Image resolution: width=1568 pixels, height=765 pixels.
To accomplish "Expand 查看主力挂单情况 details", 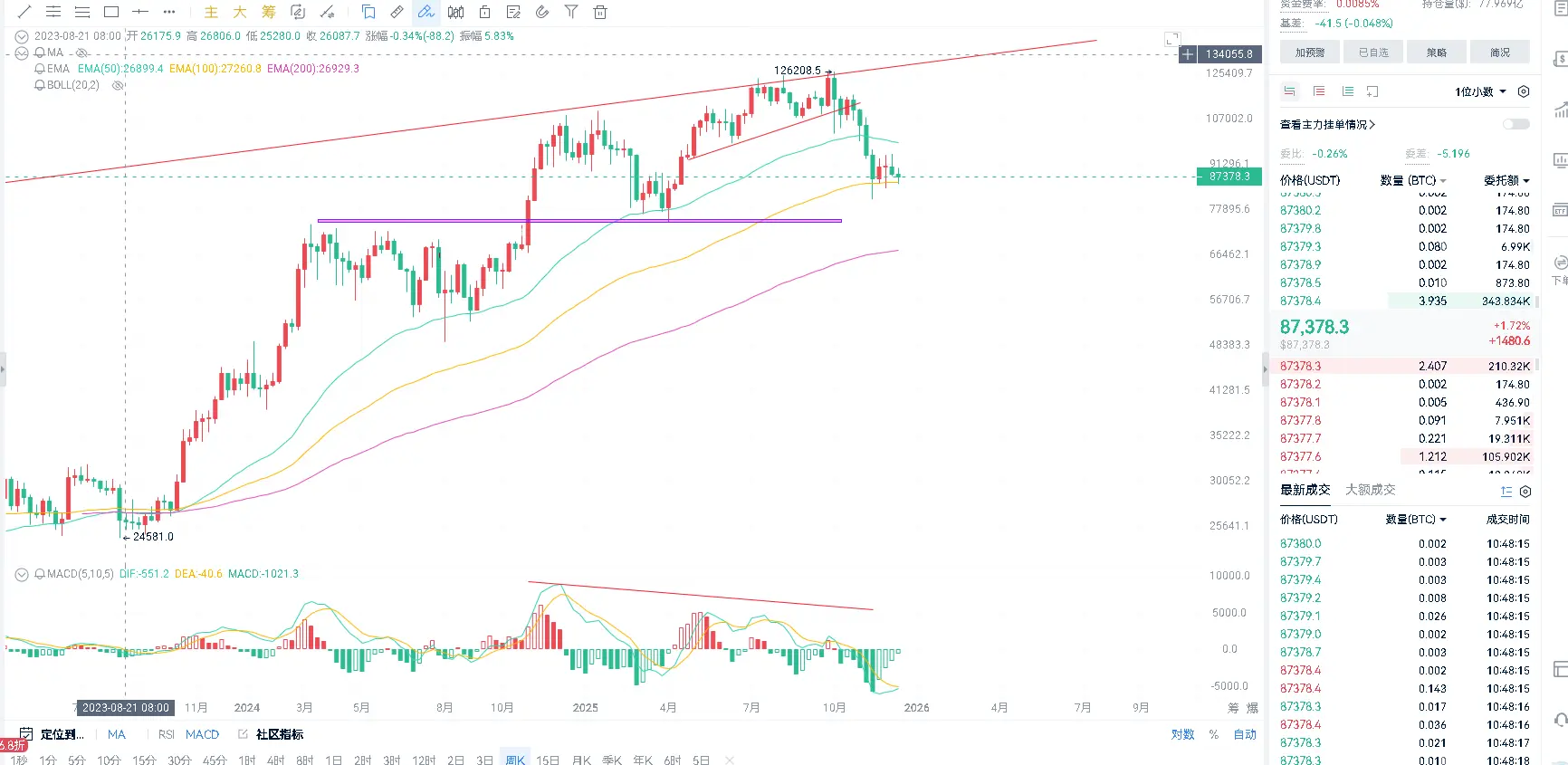I will pyautogui.click(x=1327, y=124).
